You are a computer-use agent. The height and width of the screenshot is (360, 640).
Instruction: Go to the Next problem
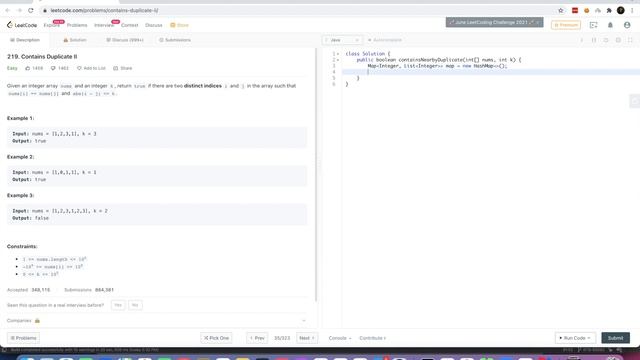(307, 338)
